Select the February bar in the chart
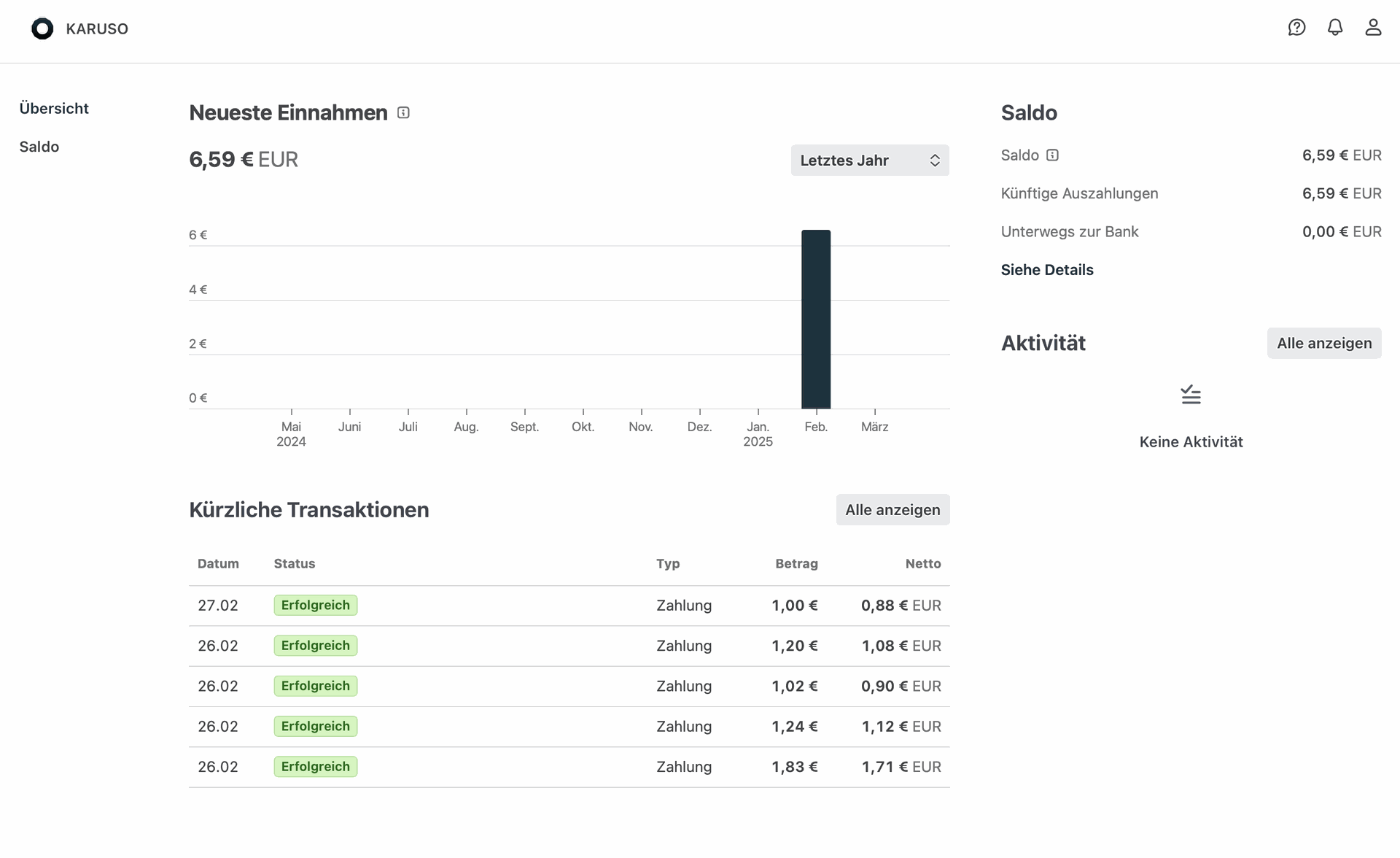The width and height of the screenshot is (1400, 858). [816, 320]
